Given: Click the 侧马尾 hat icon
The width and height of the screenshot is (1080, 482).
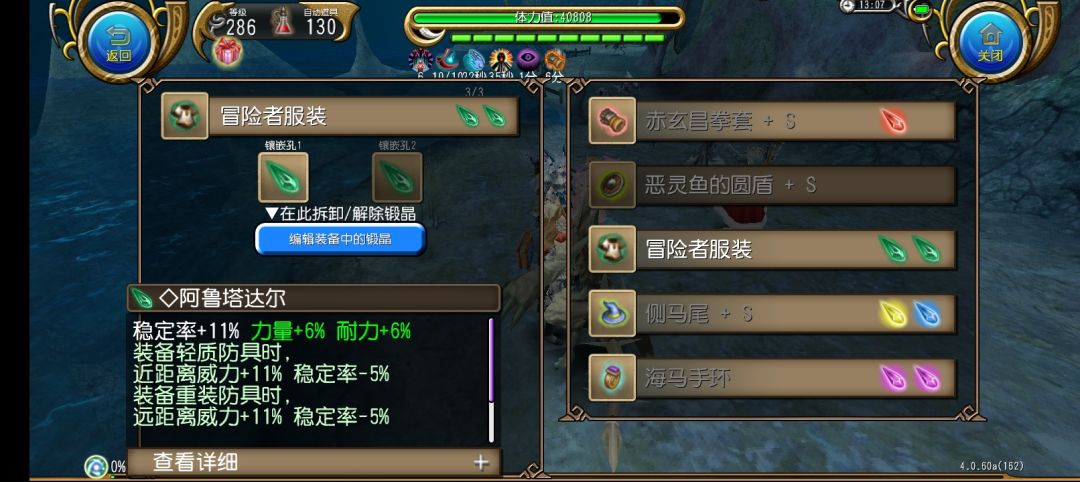Looking at the screenshot, I should click(x=612, y=313).
